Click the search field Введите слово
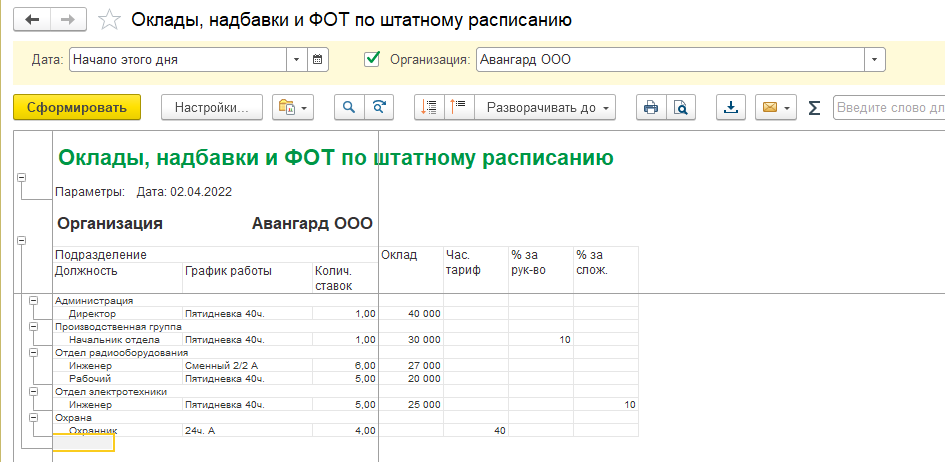This screenshot has height=462, width=945. point(889,108)
